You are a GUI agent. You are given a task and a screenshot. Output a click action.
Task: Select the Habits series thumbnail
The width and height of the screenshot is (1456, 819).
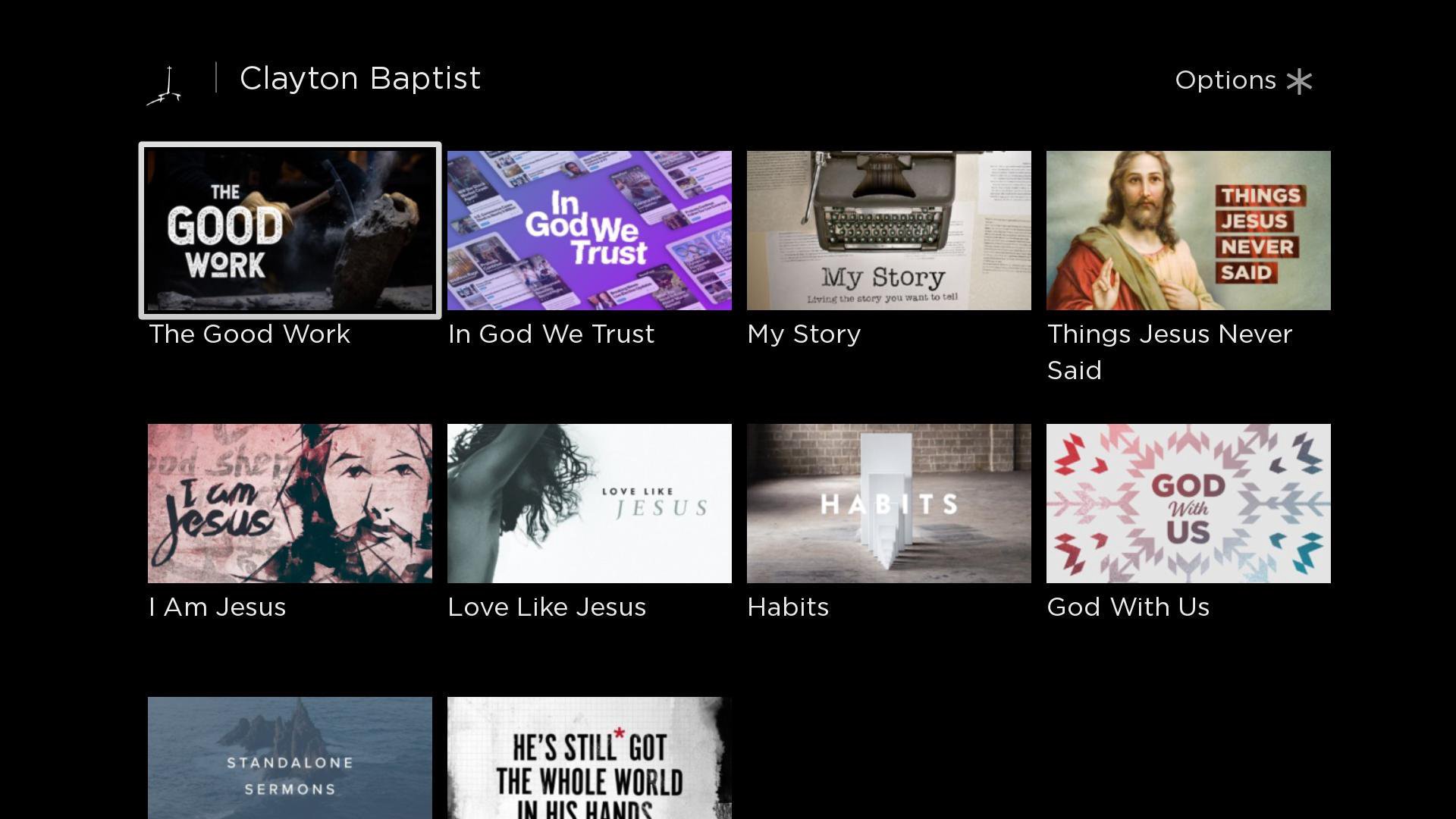click(x=889, y=504)
